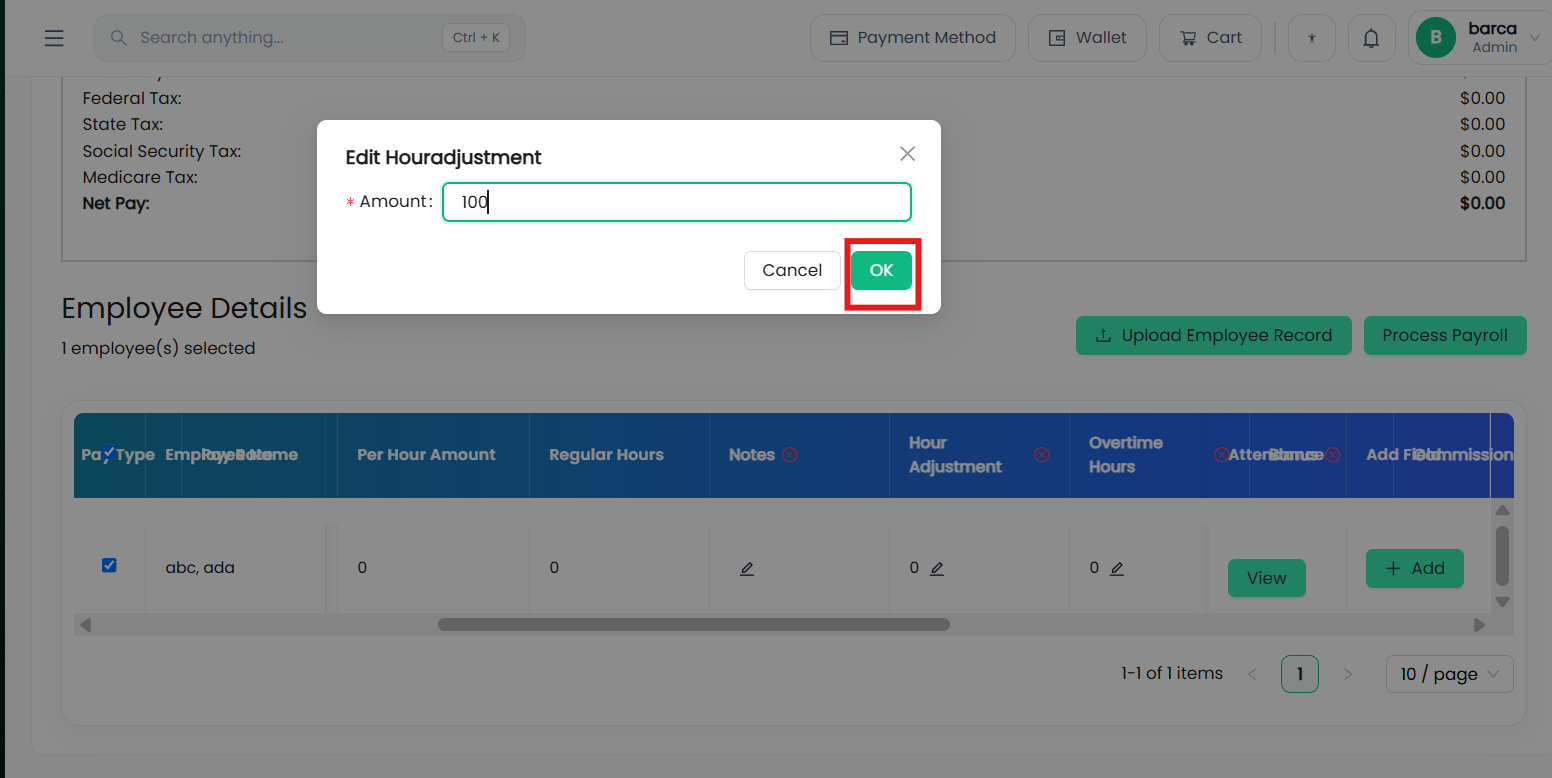Viewport: 1552px width, 778px height.
Task: Click the table's vertical scrollbar thumb
Action: coord(1502,556)
